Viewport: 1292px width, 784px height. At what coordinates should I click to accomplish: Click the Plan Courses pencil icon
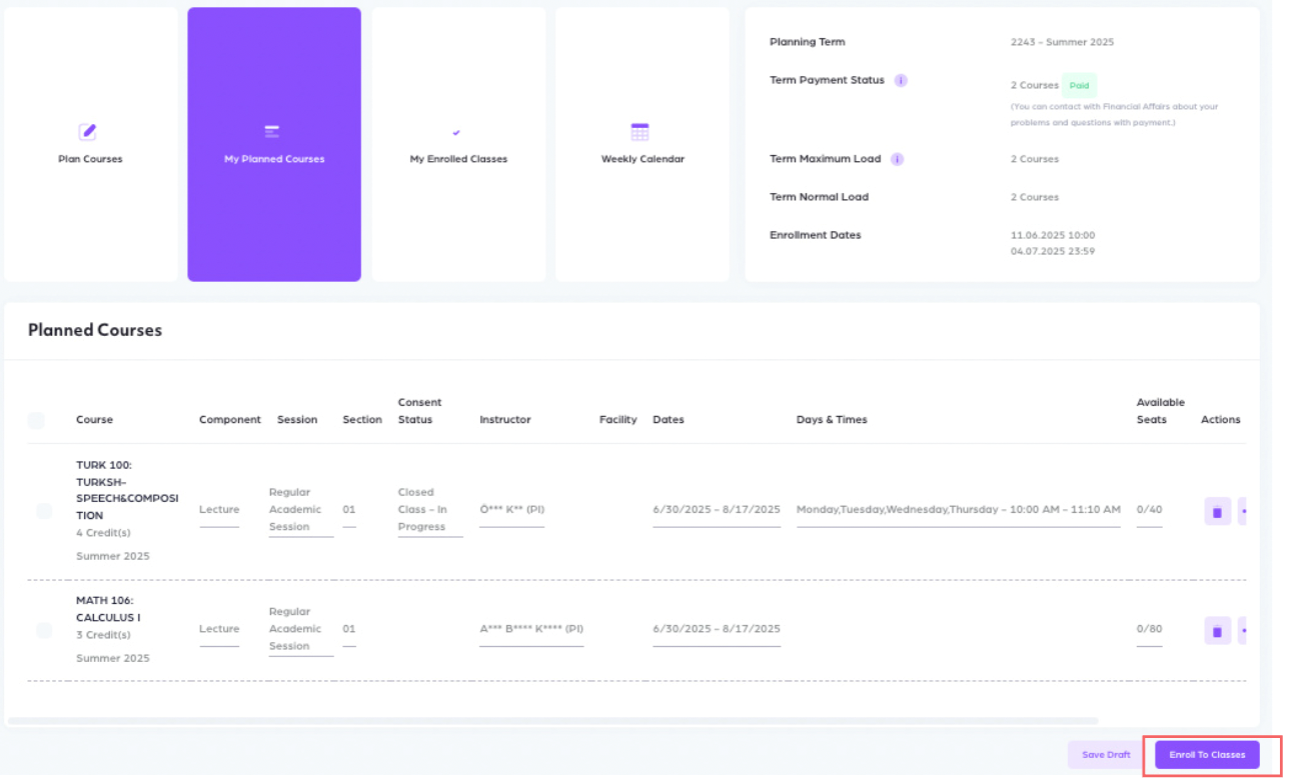click(x=88, y=132)
